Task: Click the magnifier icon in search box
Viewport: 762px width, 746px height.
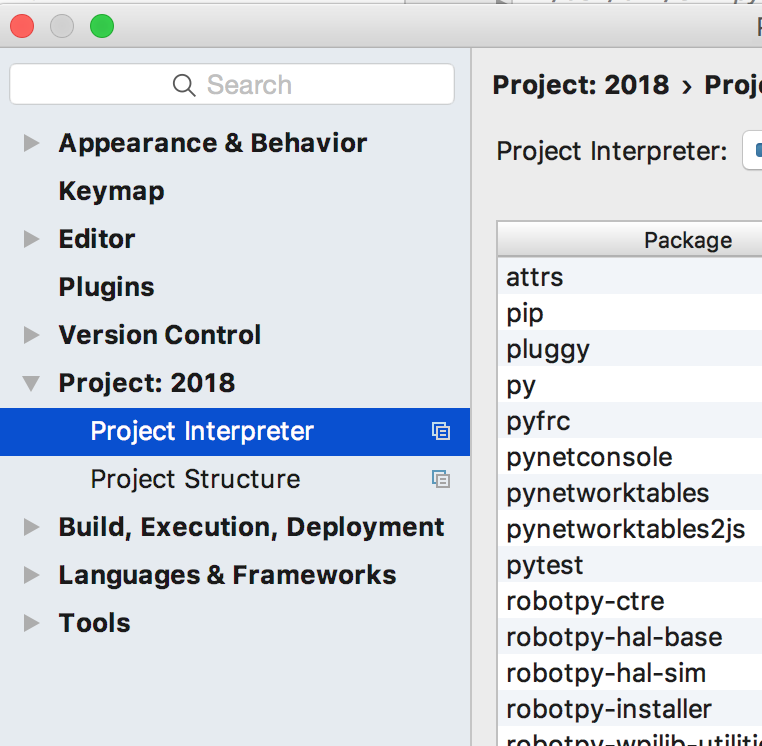Action: [x=184, y=85]
